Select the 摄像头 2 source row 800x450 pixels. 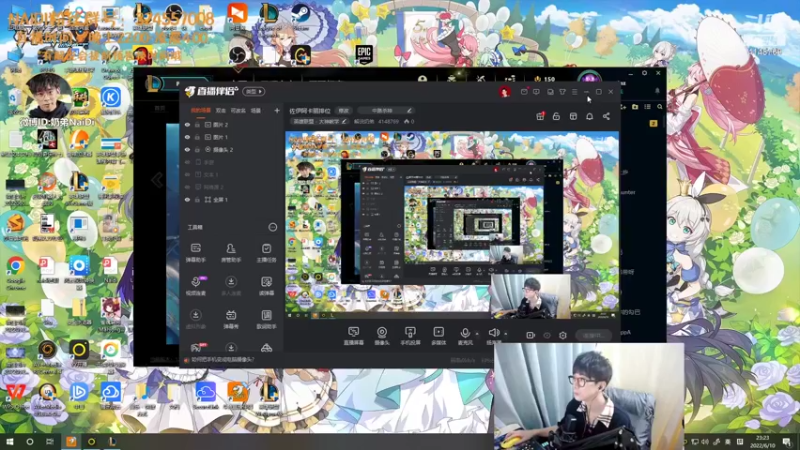coord(231,150)
